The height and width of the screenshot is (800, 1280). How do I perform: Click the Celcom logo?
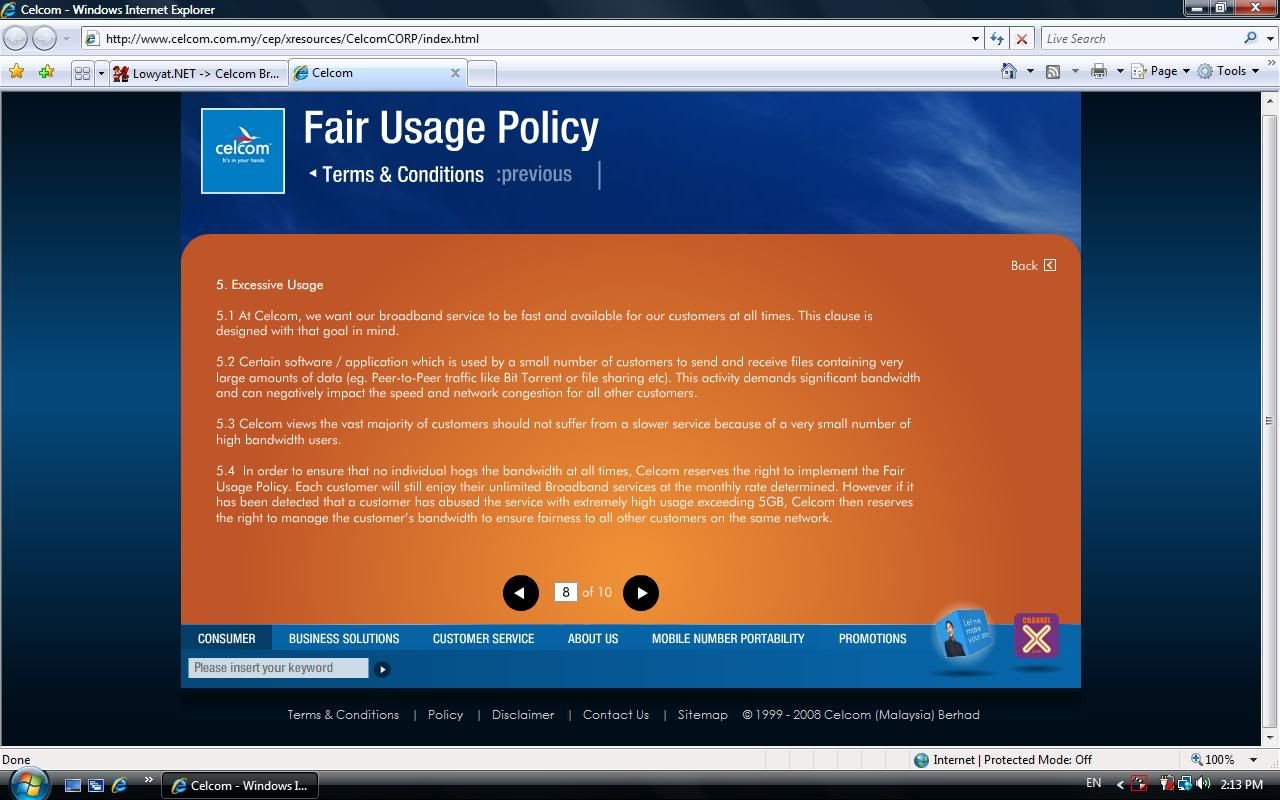(x=243, y=151)
